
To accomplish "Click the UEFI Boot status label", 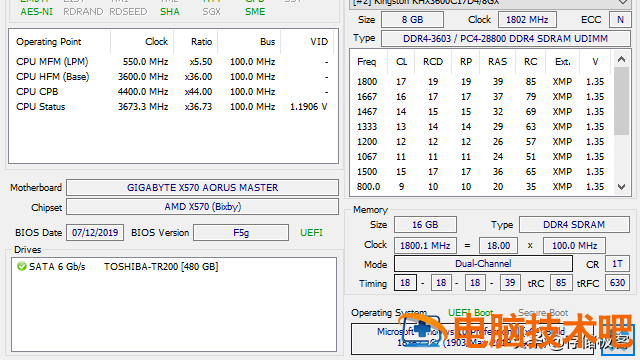I will click(471, 313).
